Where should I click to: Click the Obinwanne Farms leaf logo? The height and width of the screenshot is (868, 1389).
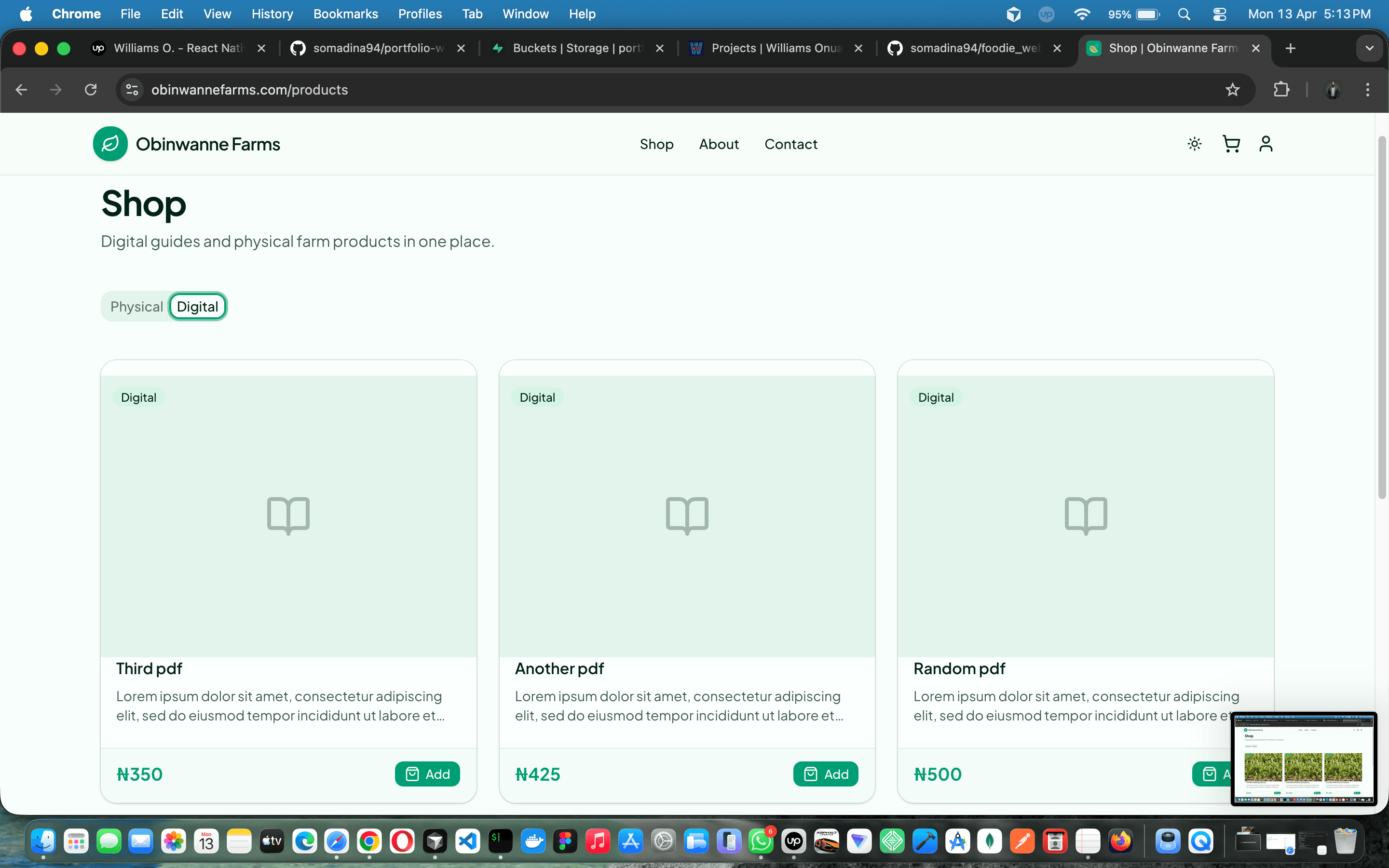[109, 144]
